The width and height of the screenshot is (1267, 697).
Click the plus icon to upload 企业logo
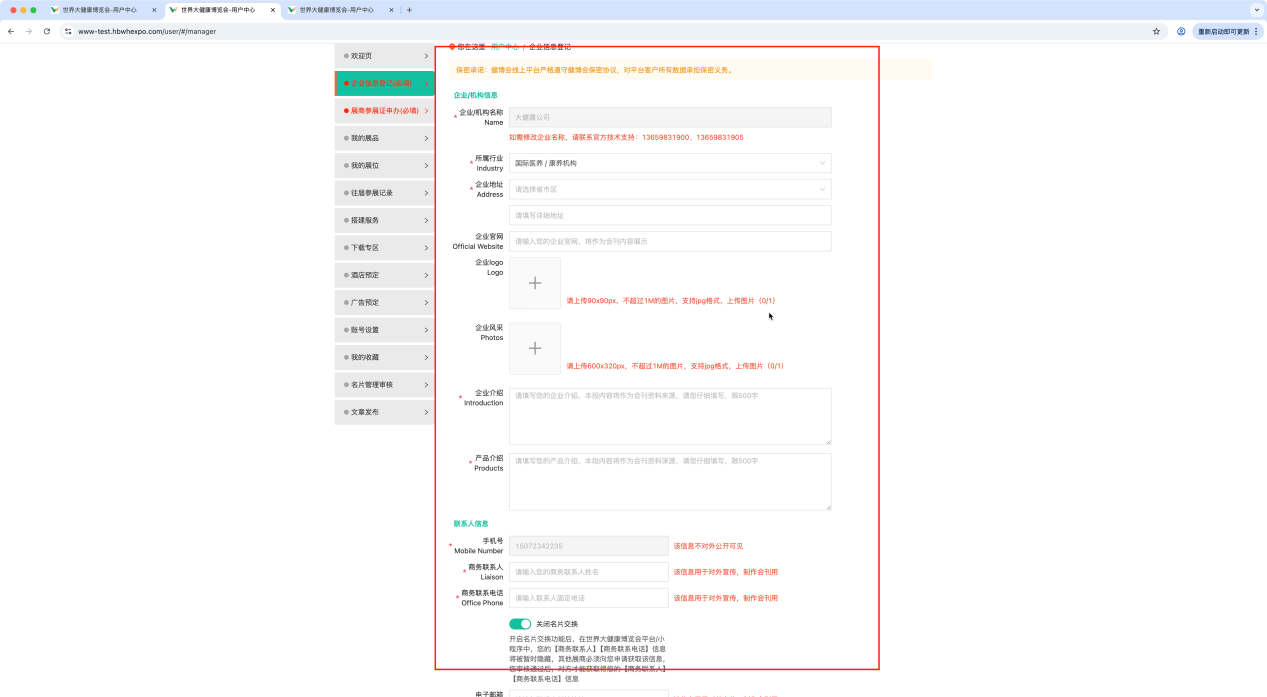535,283
